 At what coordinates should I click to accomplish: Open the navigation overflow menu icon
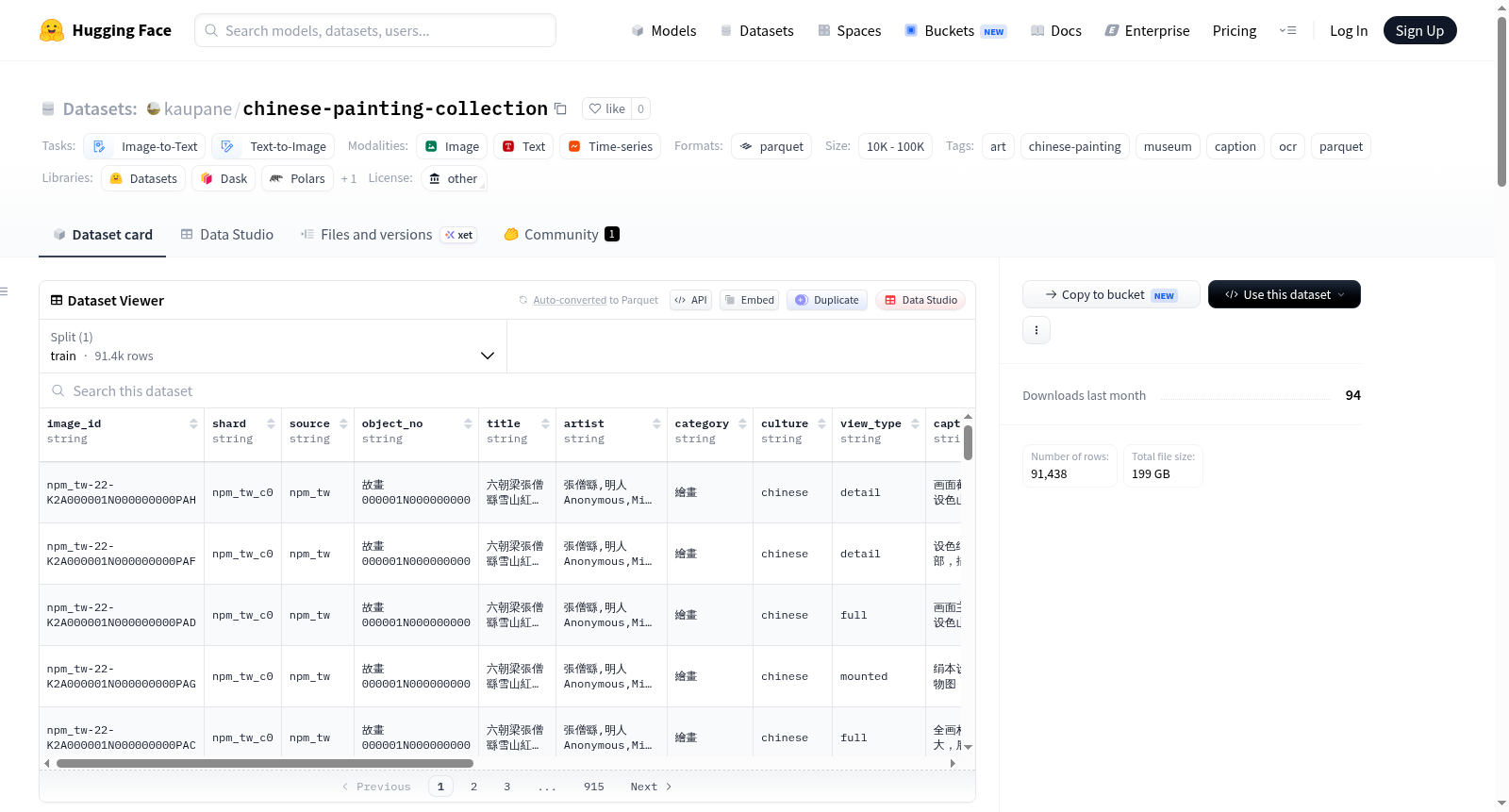click(x=1287, y=30)
